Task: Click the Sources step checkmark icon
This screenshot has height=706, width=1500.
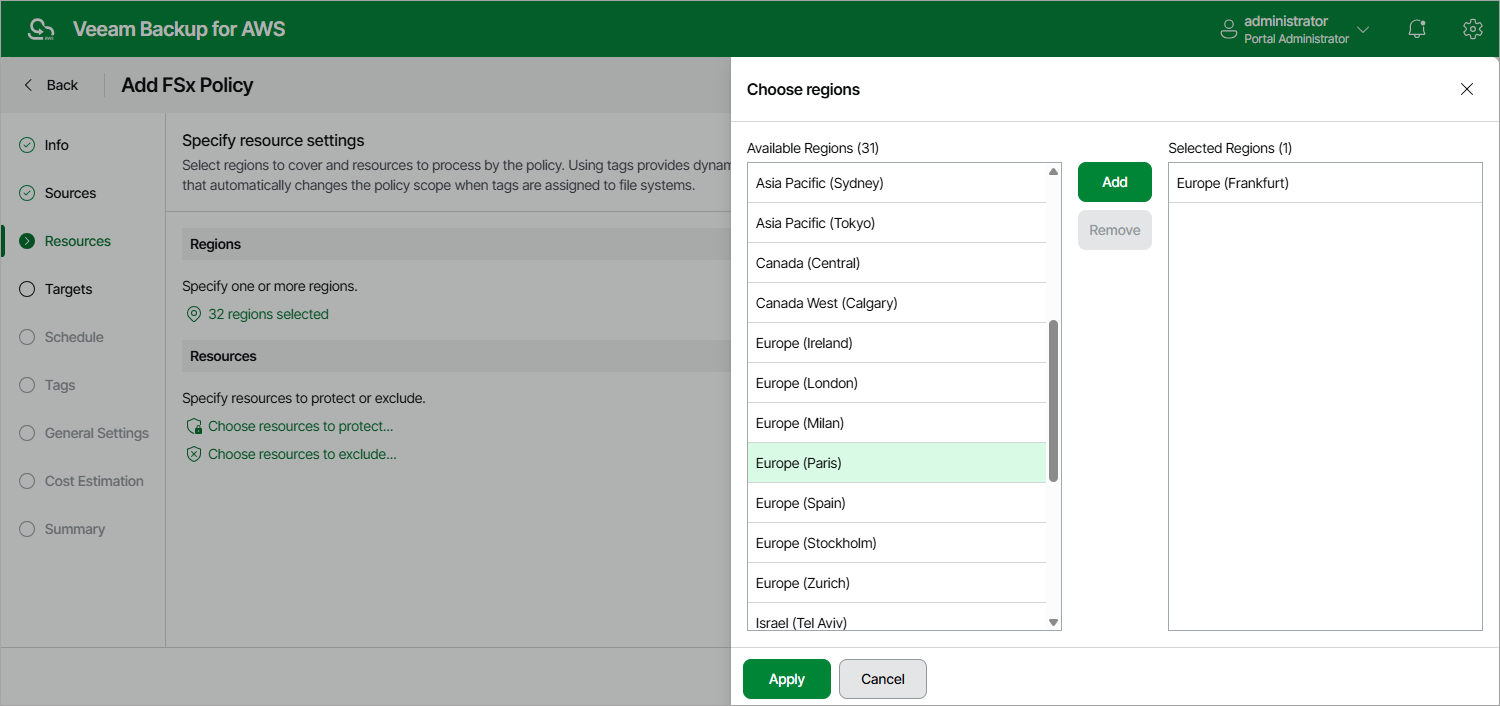Action: point(27,193)
